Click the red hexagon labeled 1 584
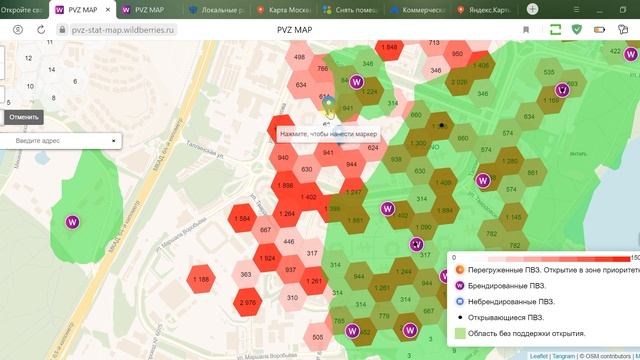This screenshot has width=640, height=360. (242, 218)
